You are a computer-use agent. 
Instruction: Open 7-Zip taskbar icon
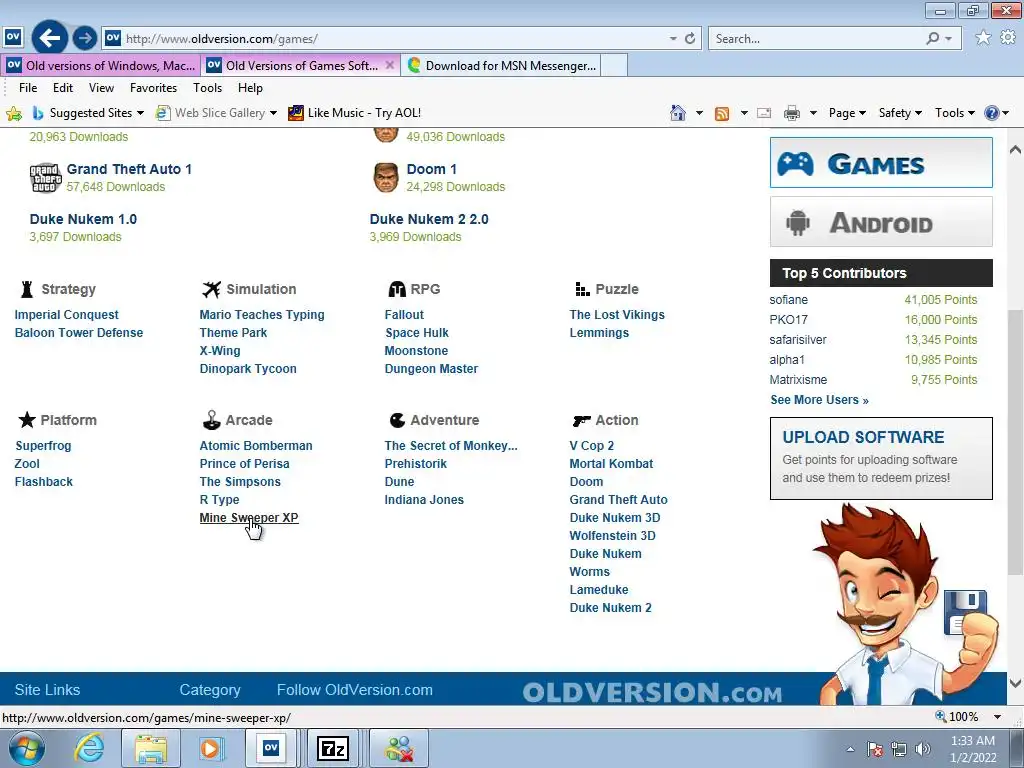pyautogui.click(x=332, y=748)
